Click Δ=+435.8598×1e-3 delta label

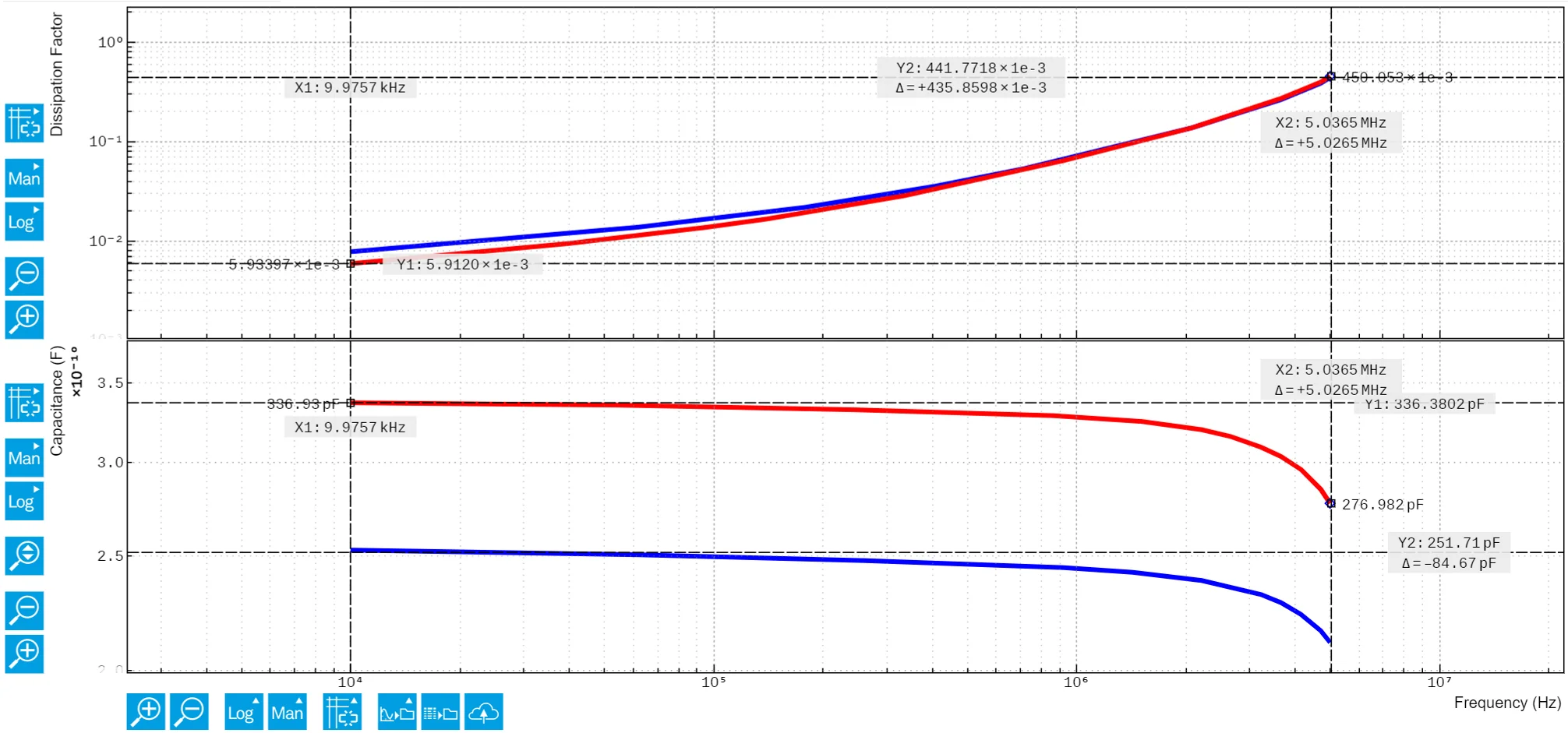click(971, 88)
